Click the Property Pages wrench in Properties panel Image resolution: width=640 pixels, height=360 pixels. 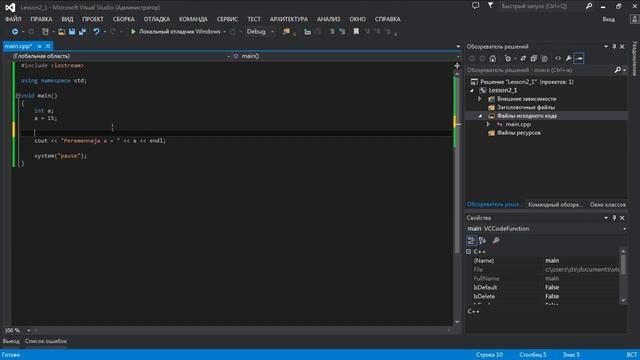pos(496,240)
